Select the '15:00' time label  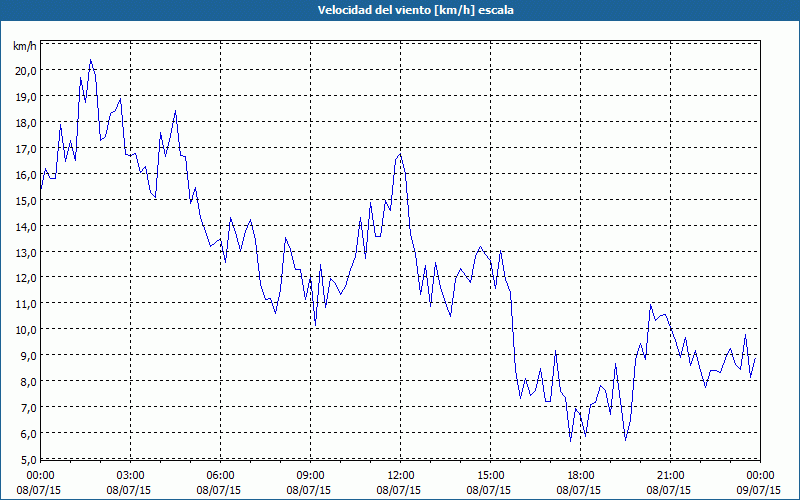(x=490, y=476)
